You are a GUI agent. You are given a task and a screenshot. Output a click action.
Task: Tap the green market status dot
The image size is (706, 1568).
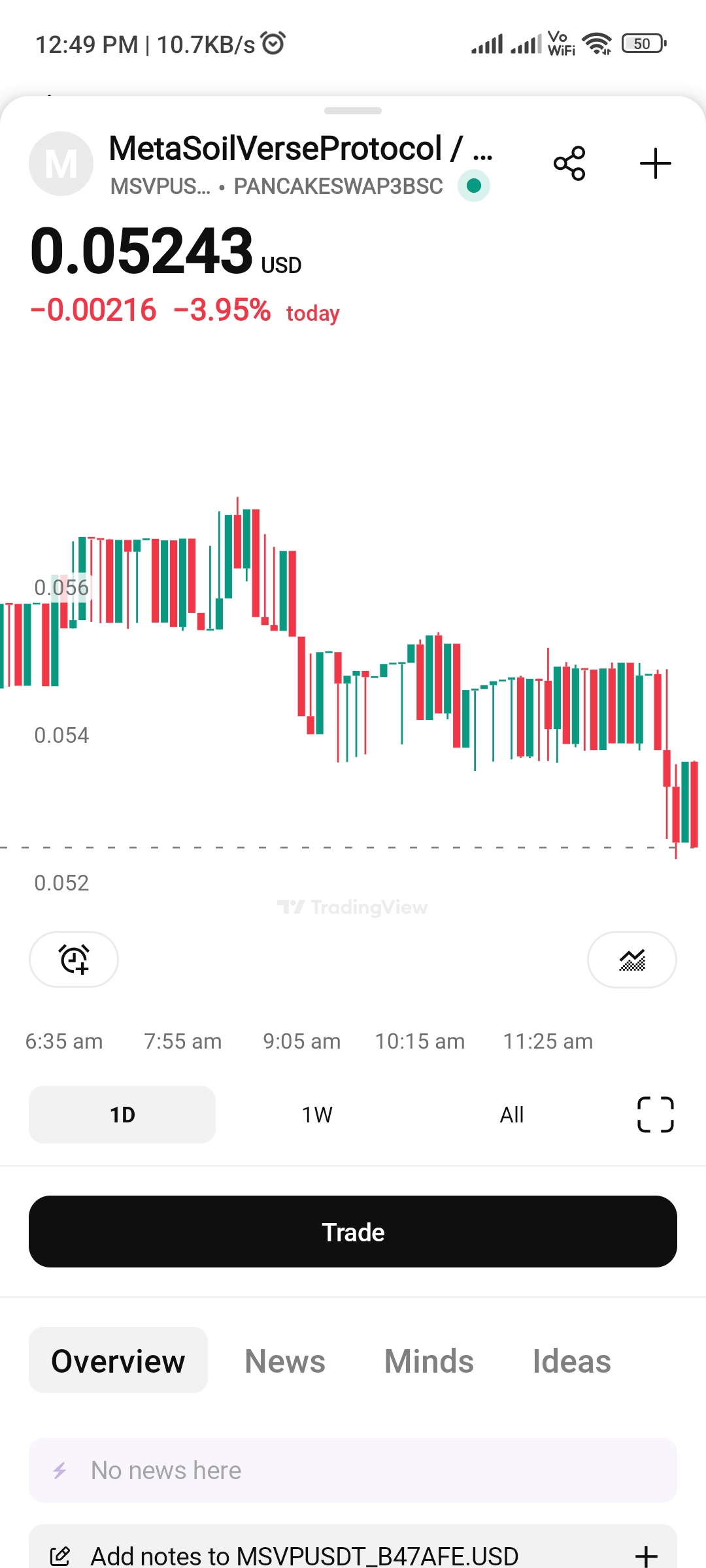[474, 186]
